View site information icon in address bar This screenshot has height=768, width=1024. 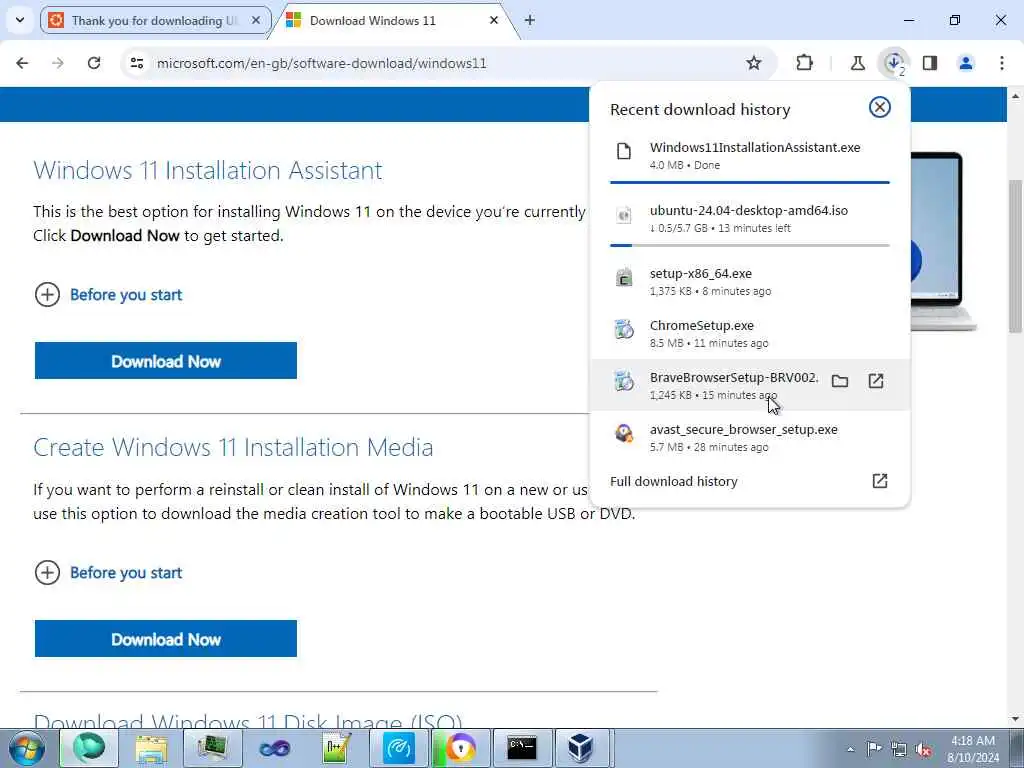(x=137, y=63)
